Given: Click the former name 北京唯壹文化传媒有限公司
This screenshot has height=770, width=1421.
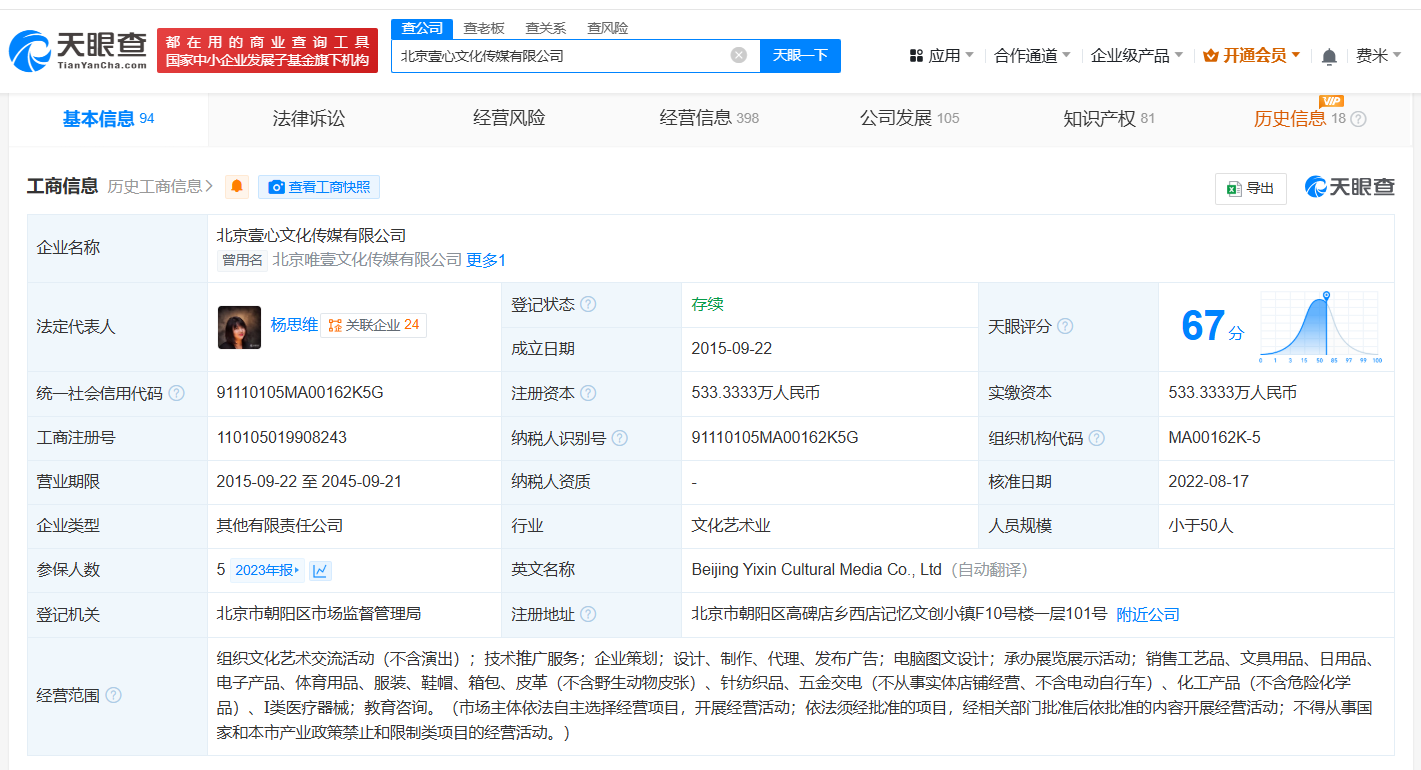Looking at the screenshot, I should [367, 260].
